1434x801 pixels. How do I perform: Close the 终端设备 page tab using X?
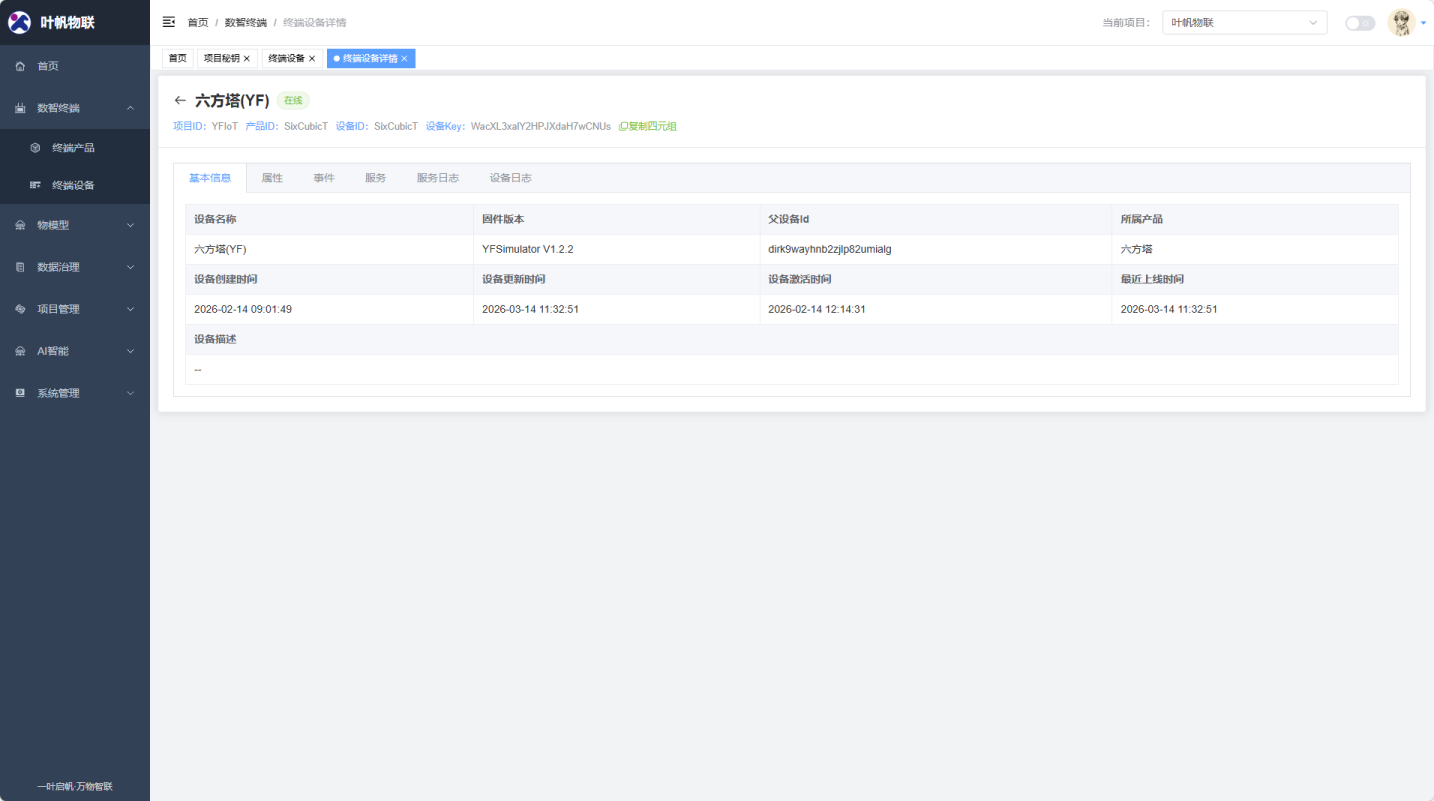(x=312, y=59)
